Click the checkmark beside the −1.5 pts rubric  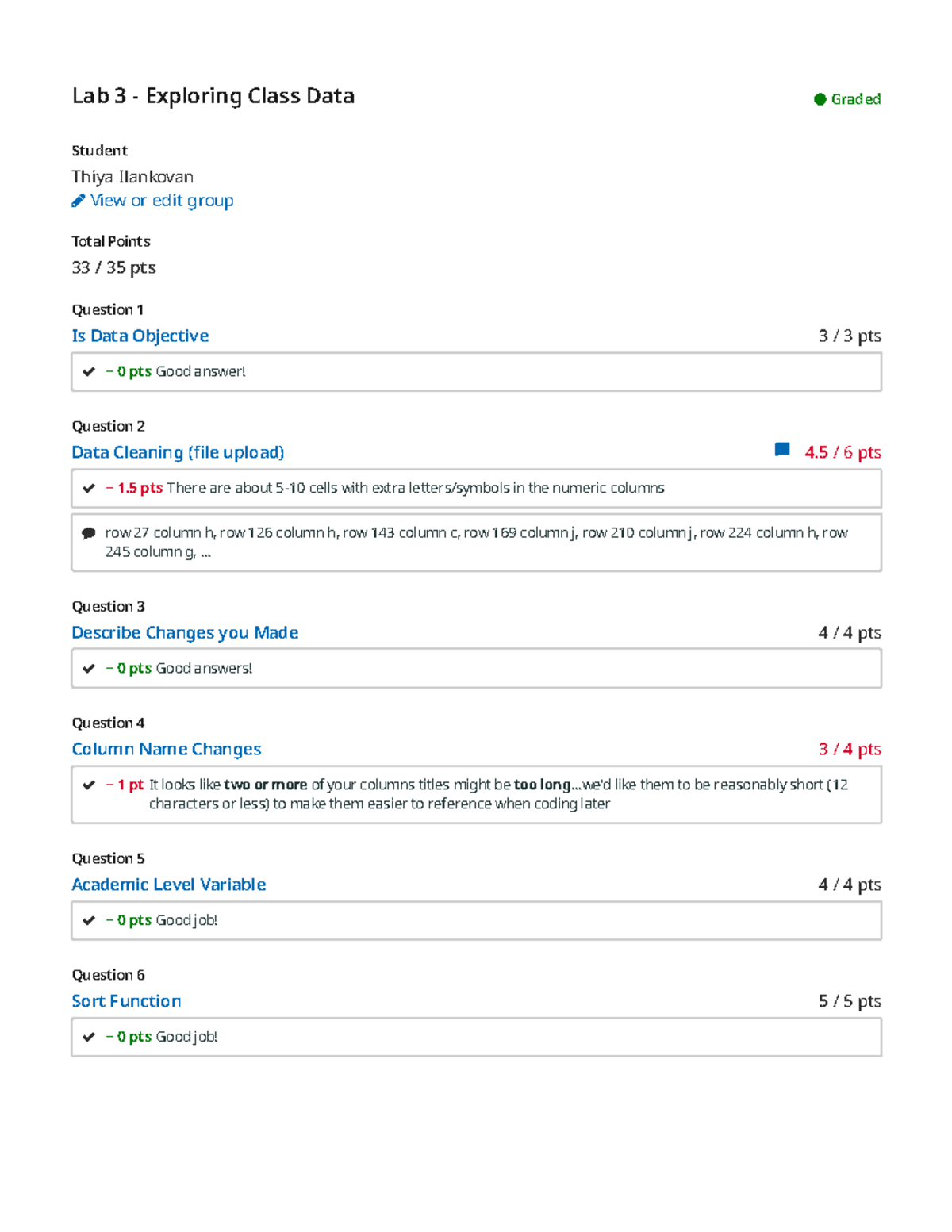point(89,488)
